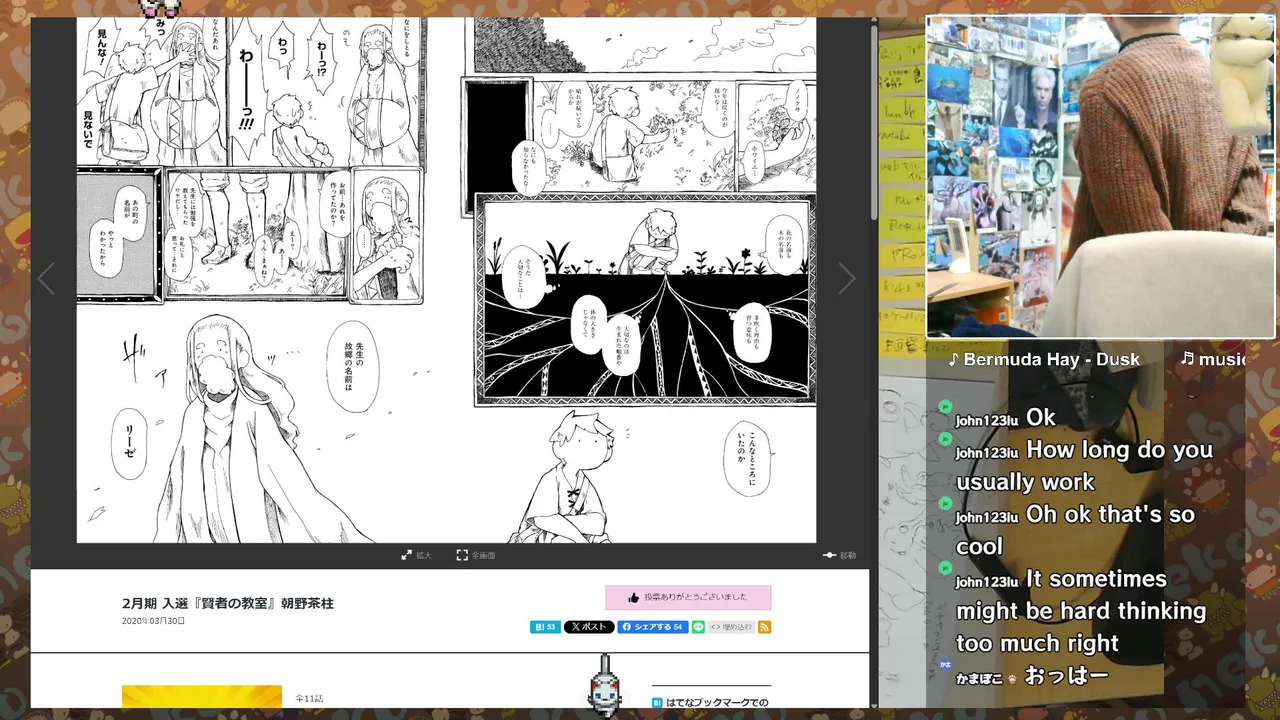
Task: Post to X with ポスト button
Action: tap(589, 627)
